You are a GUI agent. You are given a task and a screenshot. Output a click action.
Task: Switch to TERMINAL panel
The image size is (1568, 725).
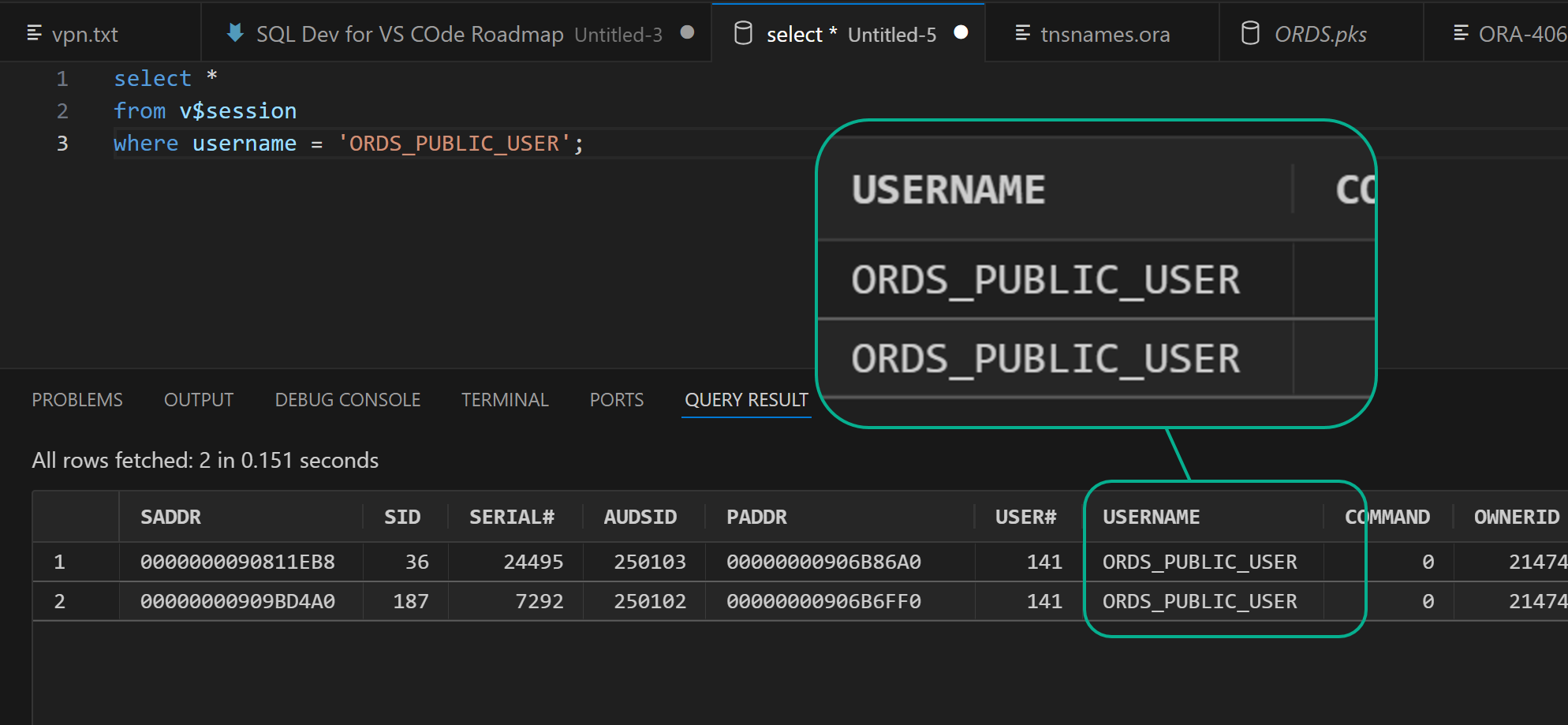[x=505, y=400]
